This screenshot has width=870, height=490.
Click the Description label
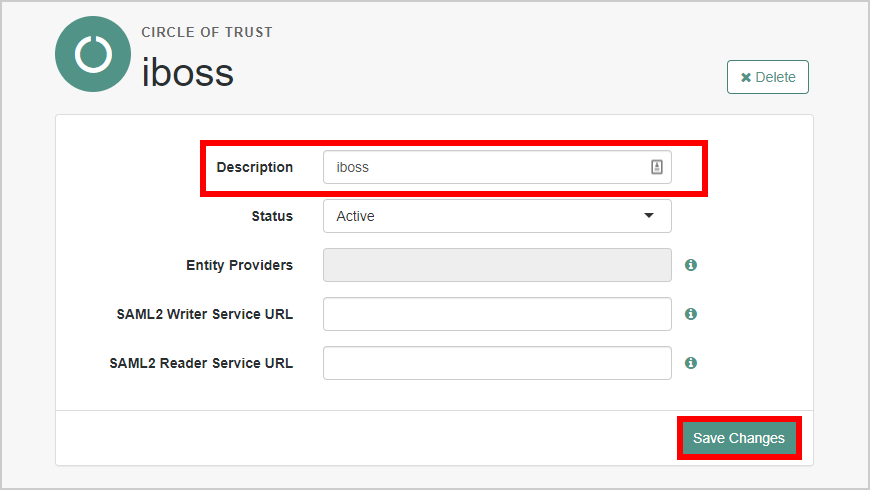pos(255,167)
